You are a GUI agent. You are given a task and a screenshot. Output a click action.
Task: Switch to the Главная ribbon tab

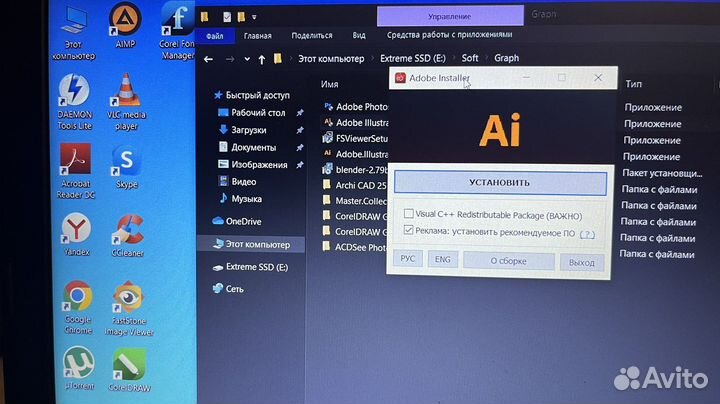pos(258,36)
